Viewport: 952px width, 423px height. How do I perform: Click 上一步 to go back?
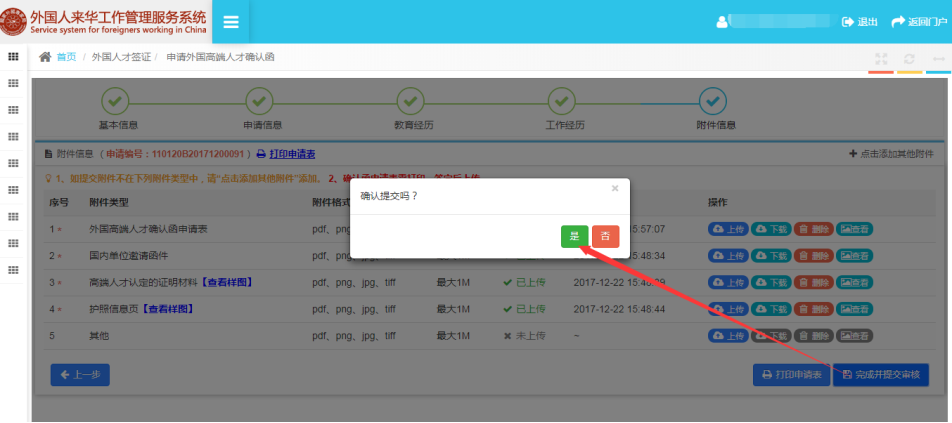click(80, 375)
